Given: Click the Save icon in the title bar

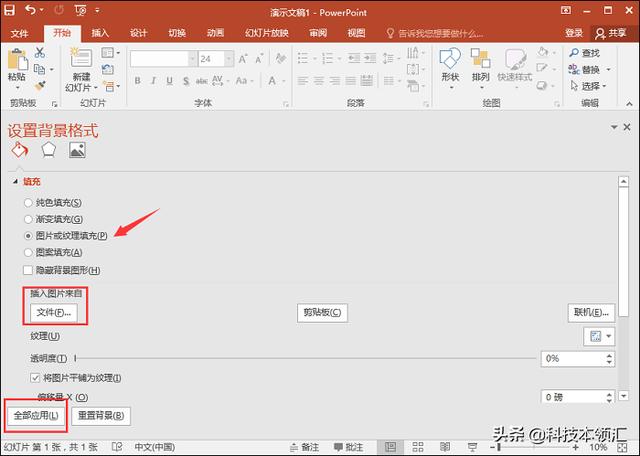Looking at the screenshot, I should click(x=12, y=10).
